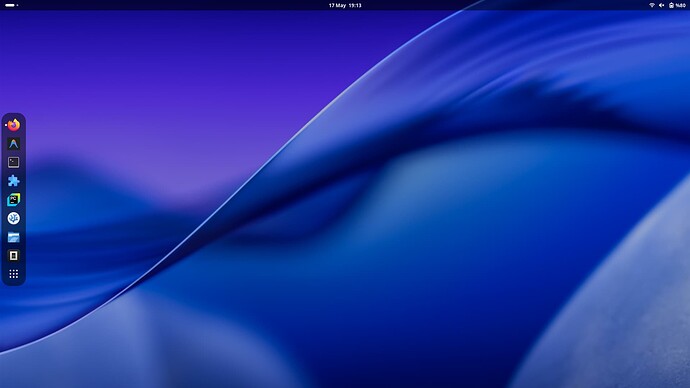This screenshot has width=690, height=388.
Task: Open the round white-and-blue tree icon app
Action: (x=14, y=218)
